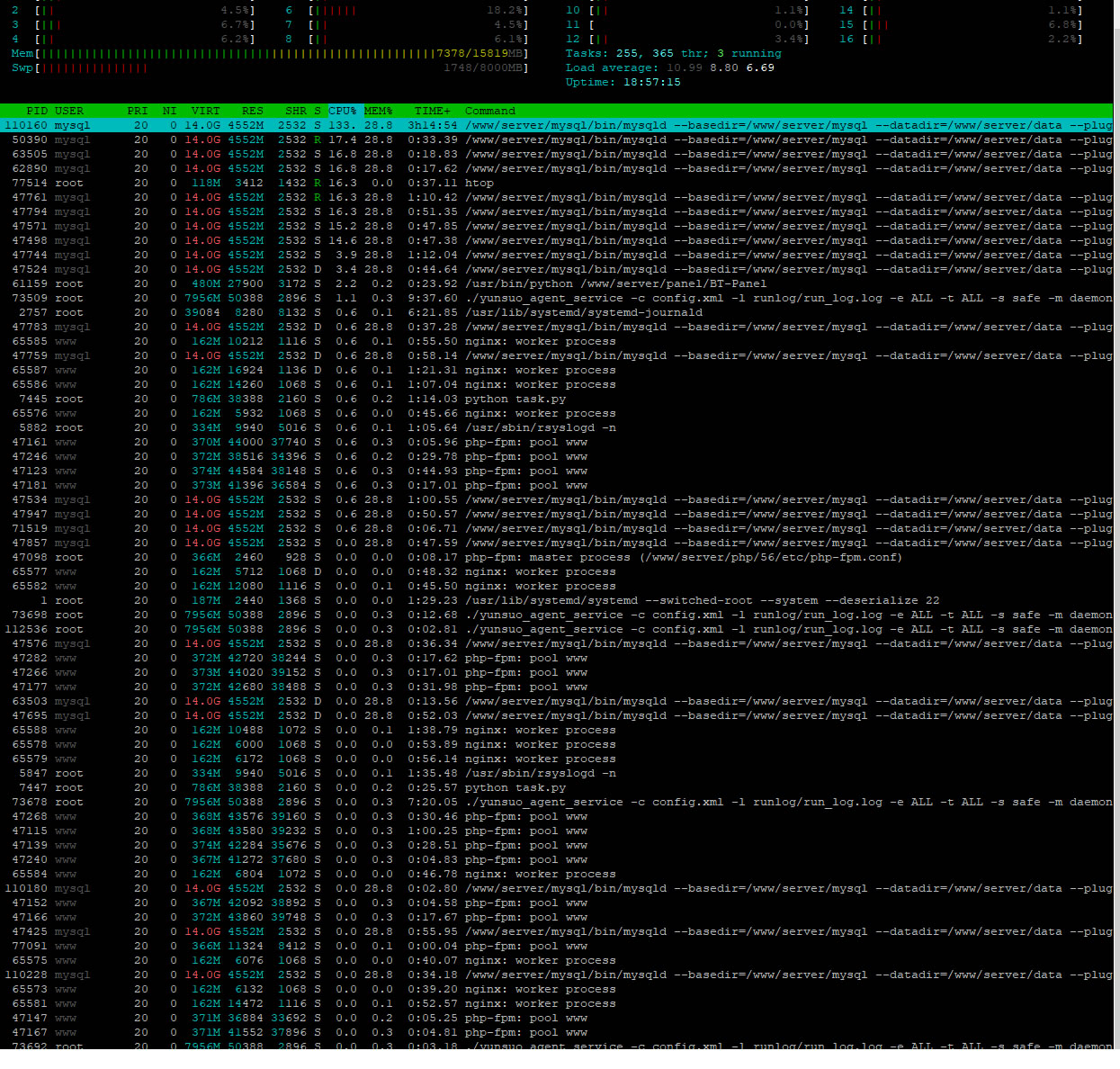The height and width of the screenshot is (1069, 1120).
Task: Click the terminal's vertical scrollbar
Action: pos(1116,540)
